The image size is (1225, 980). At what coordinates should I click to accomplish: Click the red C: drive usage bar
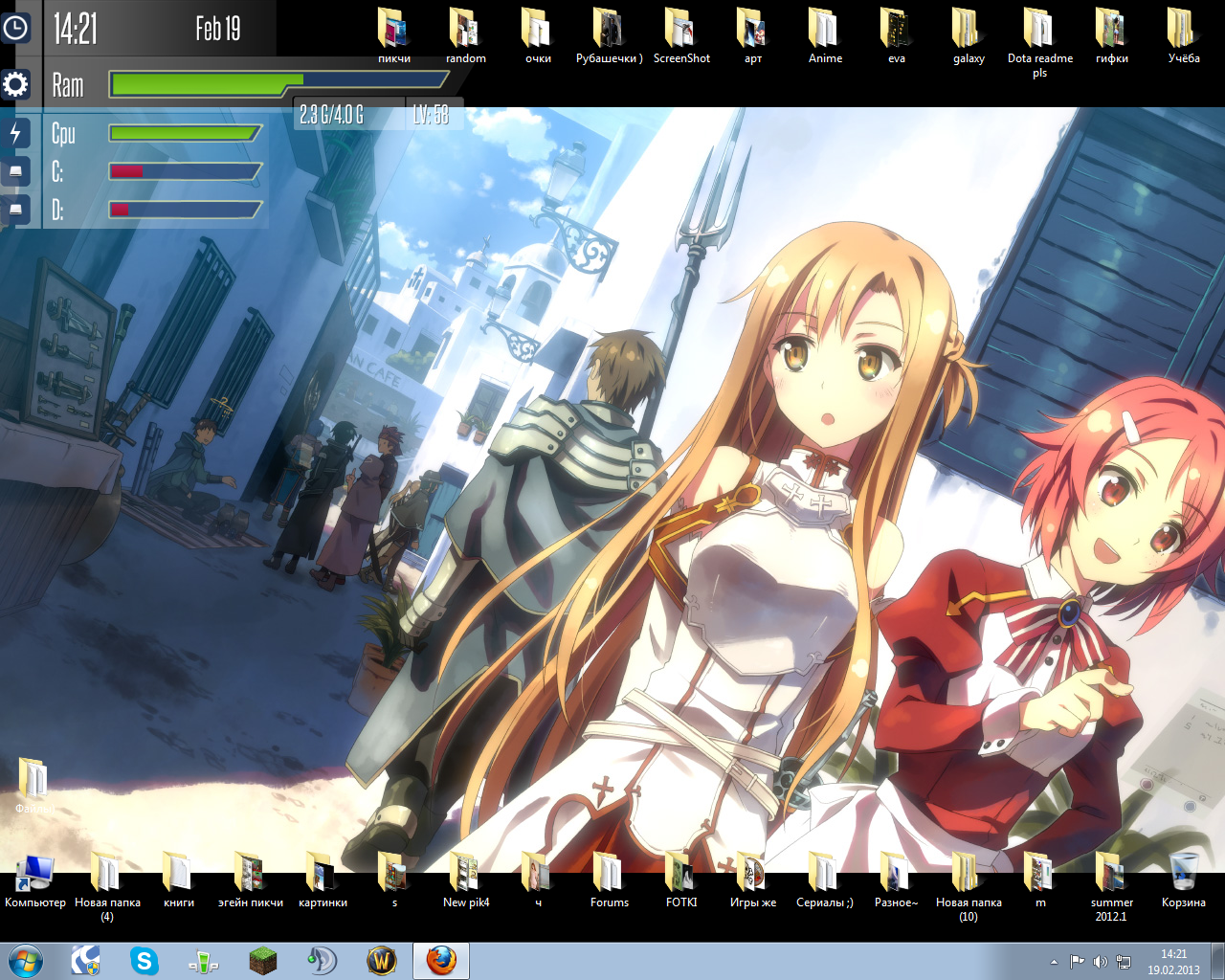pos(127,171)
